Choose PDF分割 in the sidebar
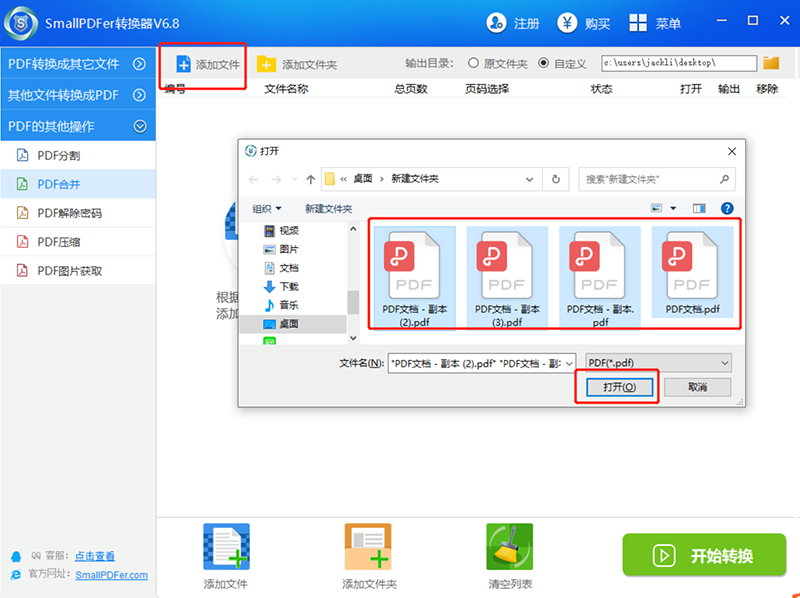The image size is (800, 598). coord(78,156)
